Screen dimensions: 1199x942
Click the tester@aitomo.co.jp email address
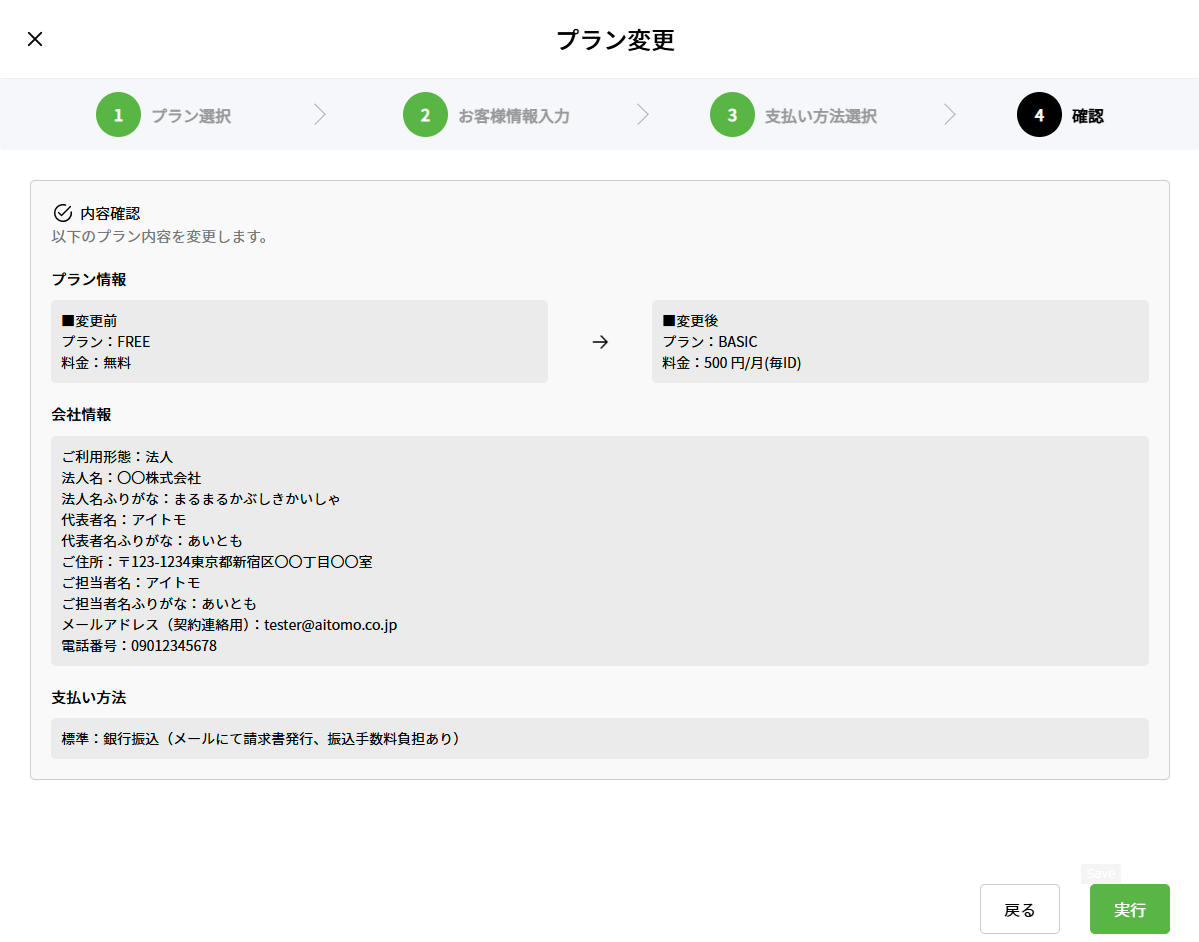pyautogui.click(x=331, y=625)
